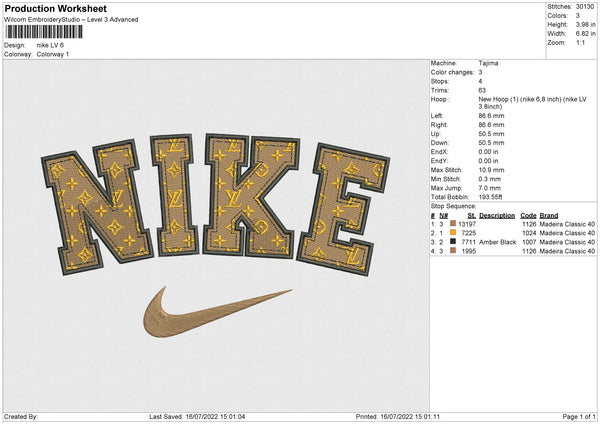
Task: Click the Total Bobbin value 193.55ft
Action: point(491,197)
